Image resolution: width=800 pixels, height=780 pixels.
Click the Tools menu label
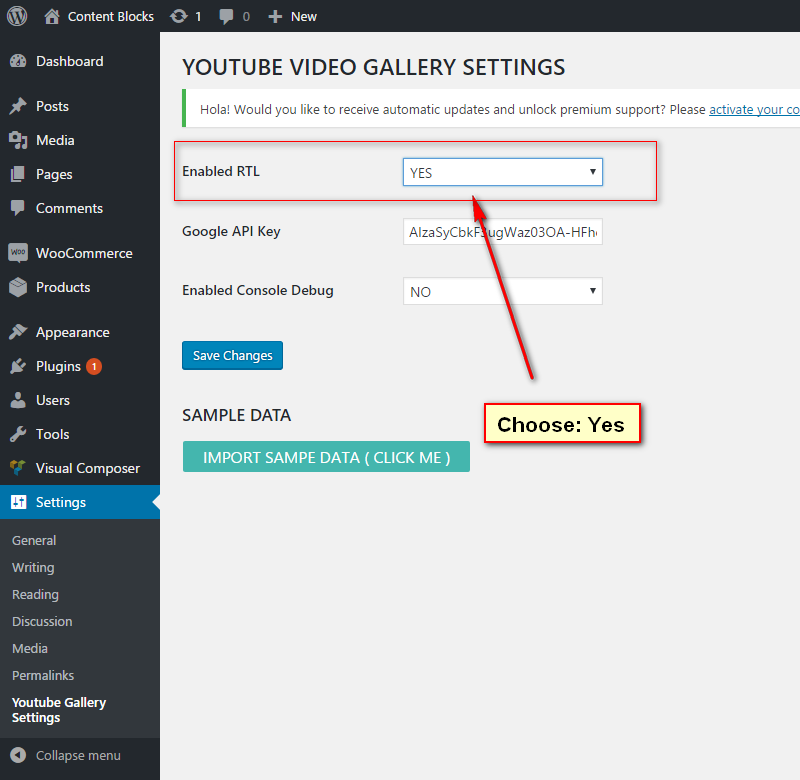tap(53, 434)
